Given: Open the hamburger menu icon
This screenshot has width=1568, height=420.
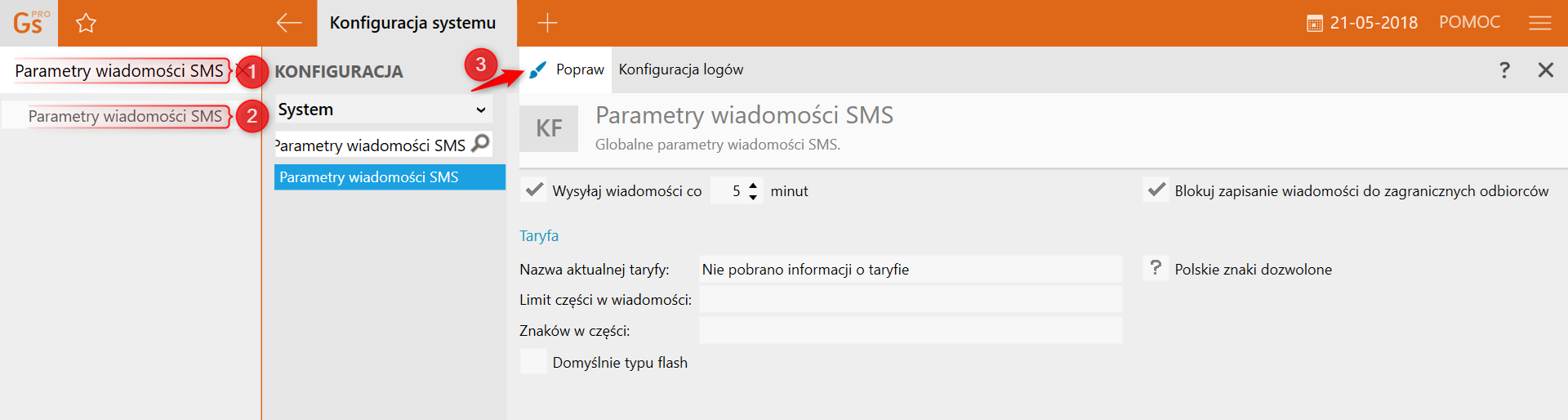Looking at the screenshot, I should point(1539,23).
